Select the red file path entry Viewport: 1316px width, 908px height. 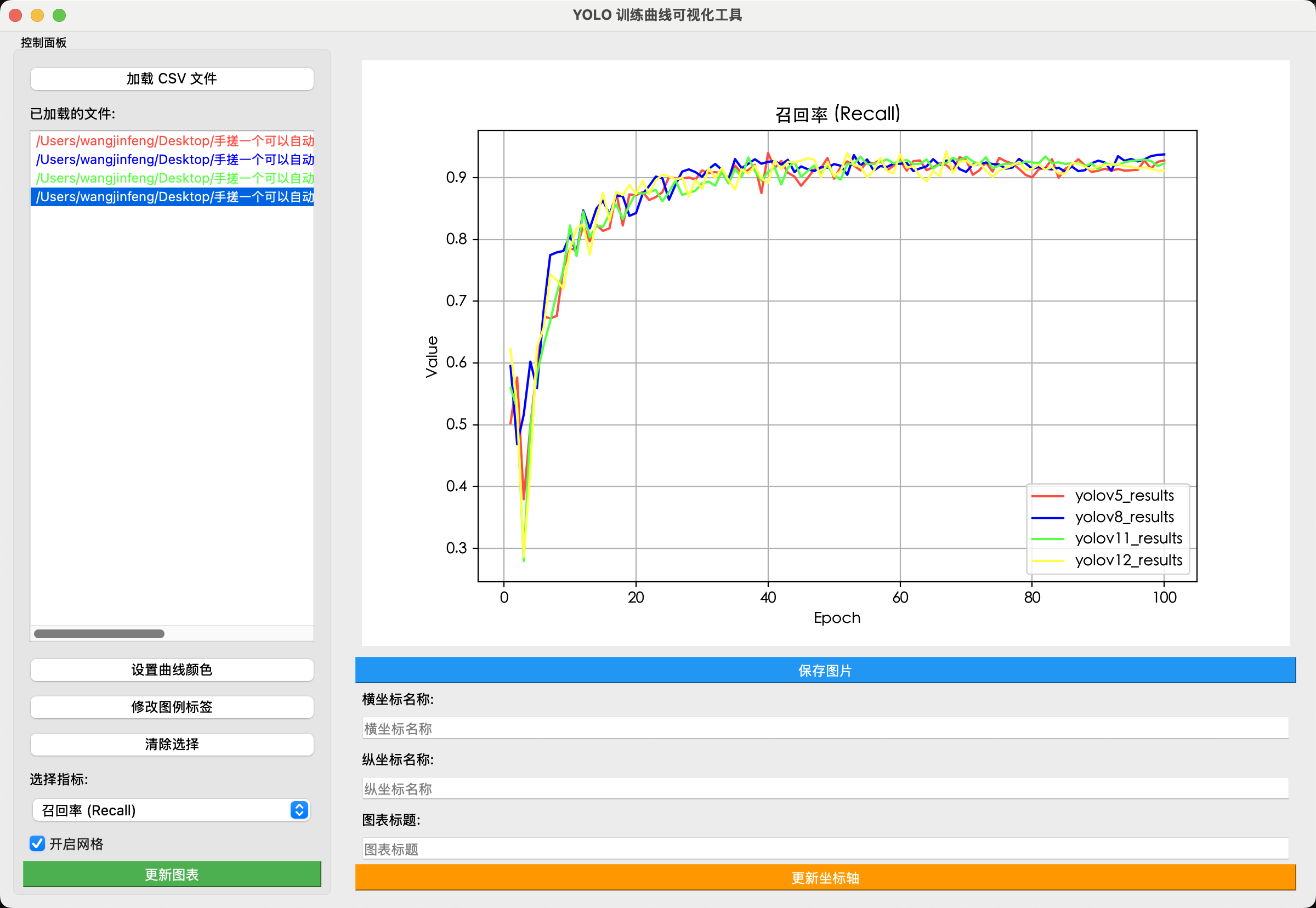coord(171,140)
